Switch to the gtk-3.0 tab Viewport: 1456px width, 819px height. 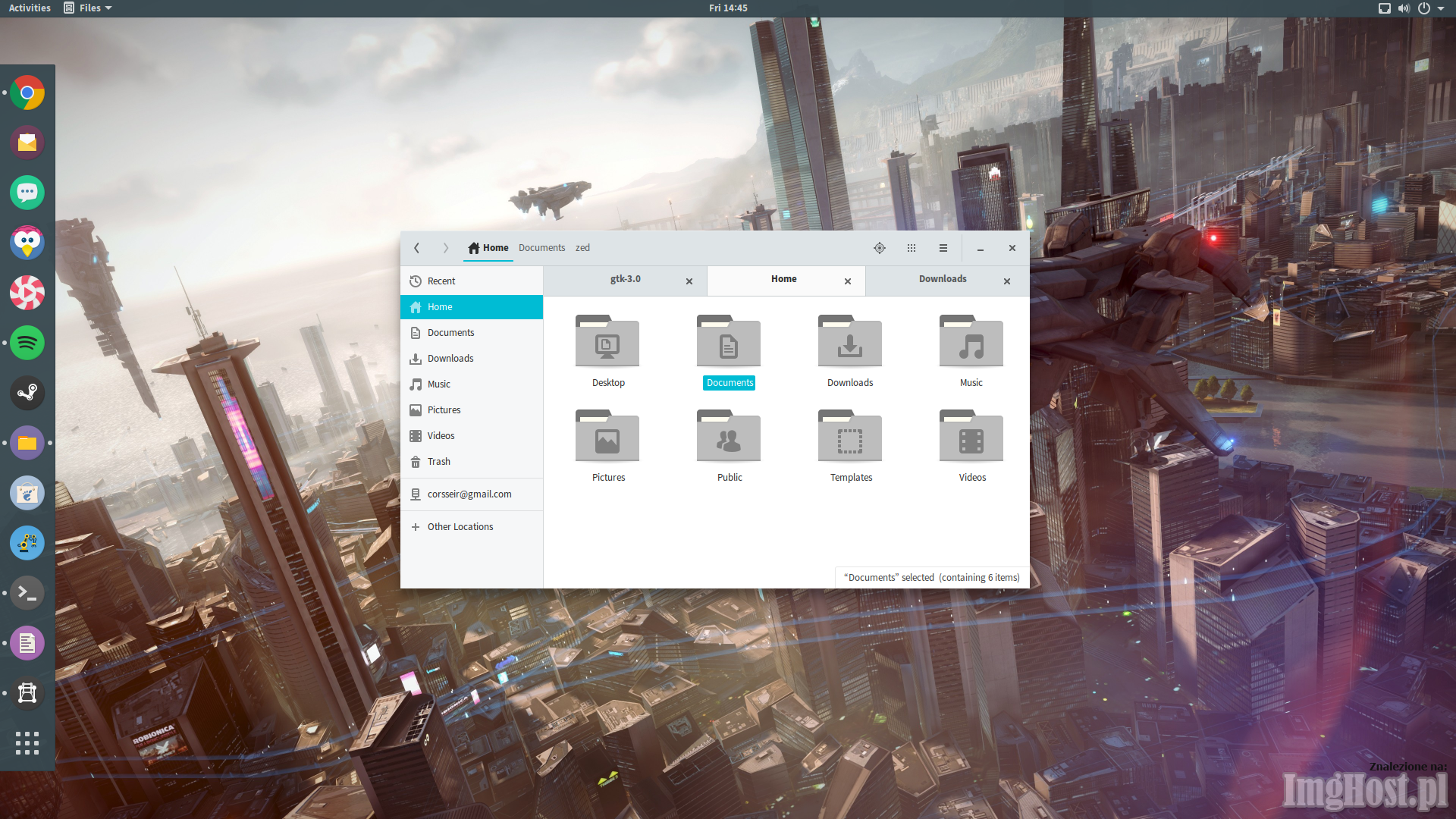tap(625, 280)
